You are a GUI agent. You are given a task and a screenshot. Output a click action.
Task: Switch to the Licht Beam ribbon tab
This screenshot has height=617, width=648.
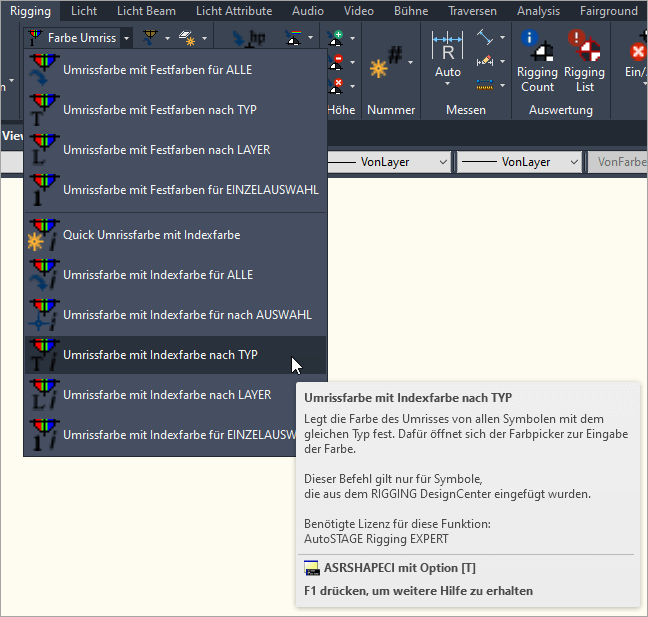tap(146, 11)
